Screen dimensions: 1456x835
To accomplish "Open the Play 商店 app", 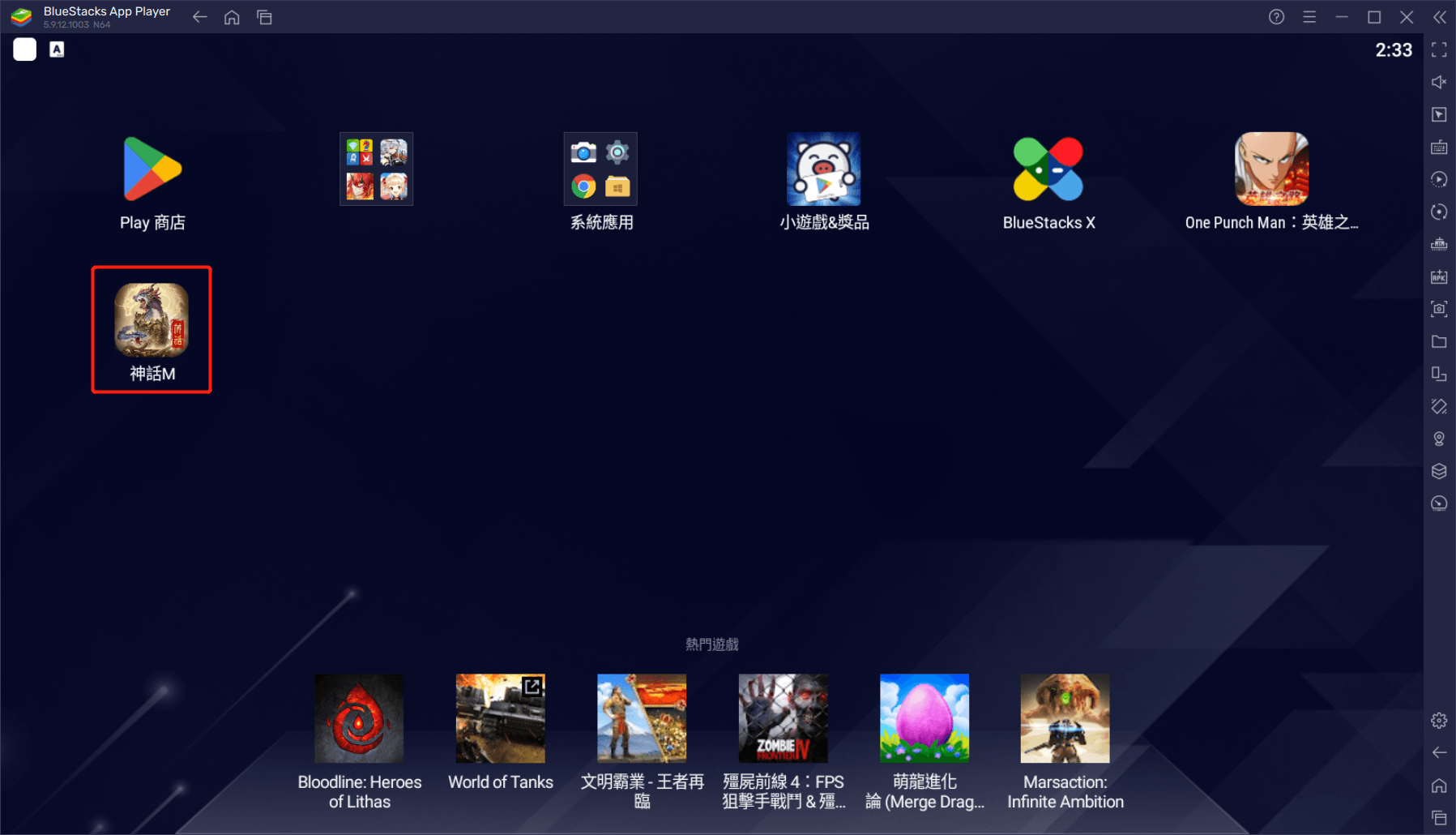I will (152, 169).
